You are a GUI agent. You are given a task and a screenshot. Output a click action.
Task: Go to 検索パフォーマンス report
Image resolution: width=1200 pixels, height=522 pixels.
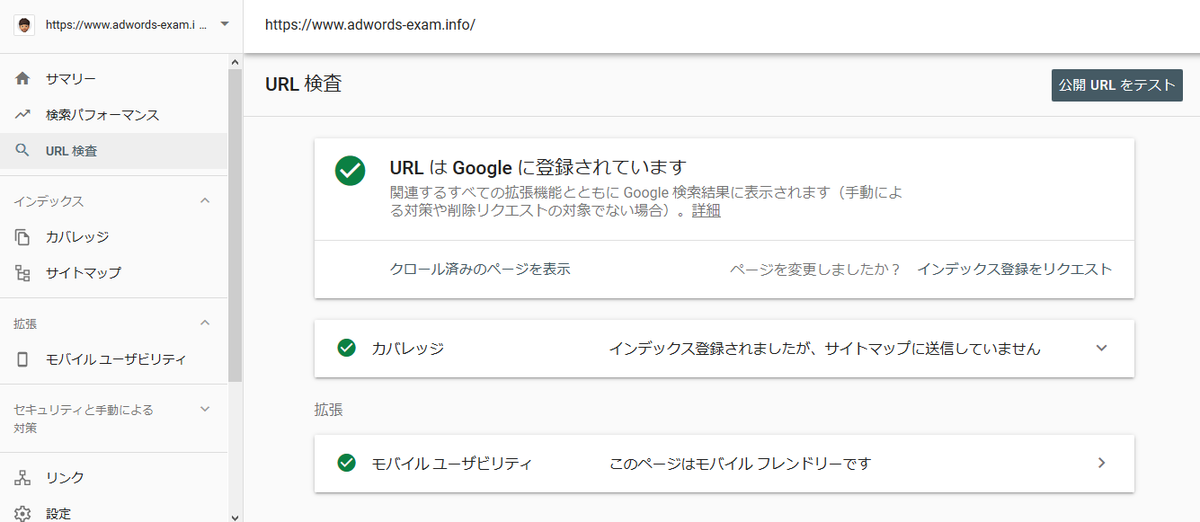coord(114,115)
